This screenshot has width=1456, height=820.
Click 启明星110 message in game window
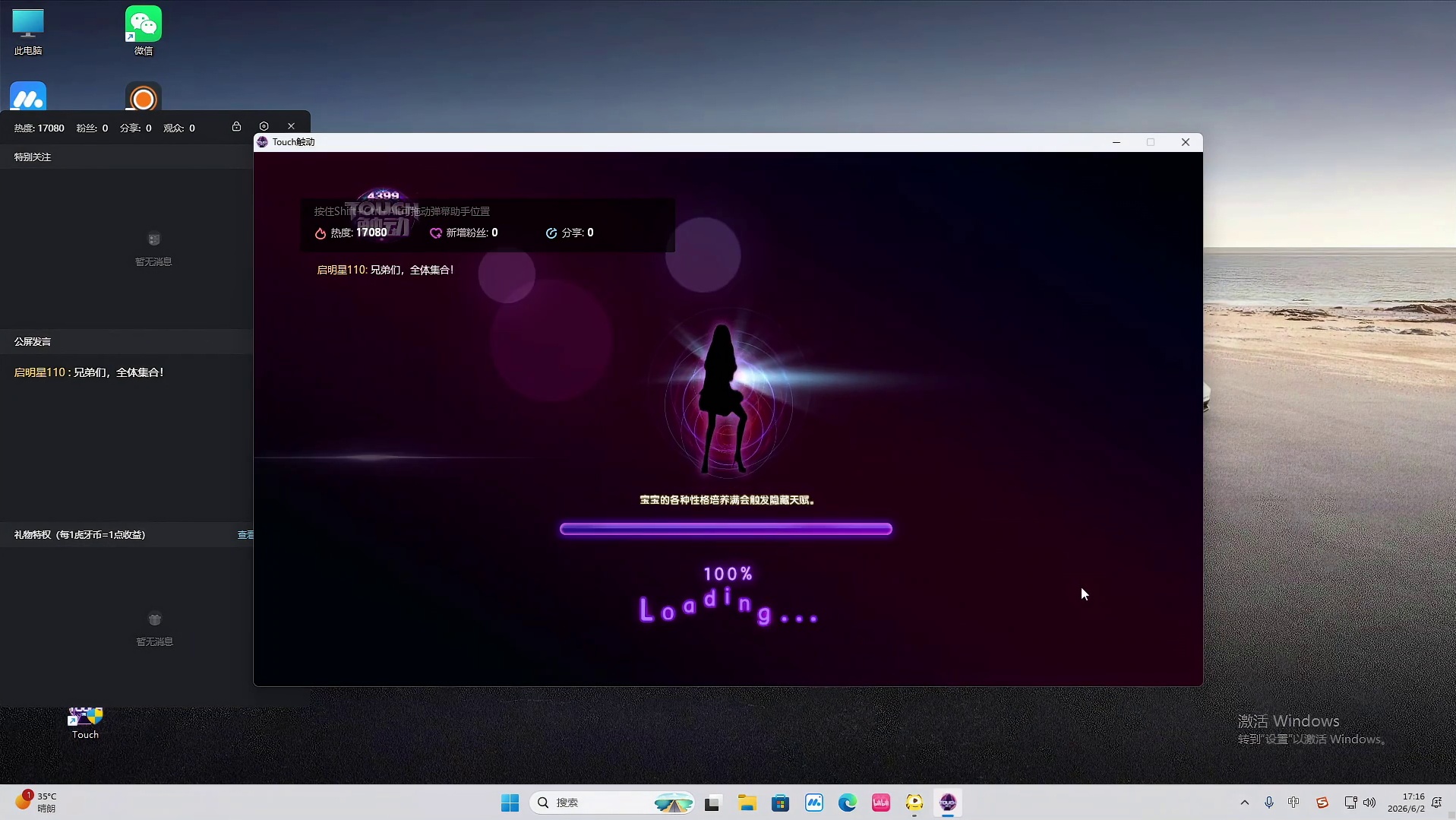pyautogui.click(x=385, y=270)
